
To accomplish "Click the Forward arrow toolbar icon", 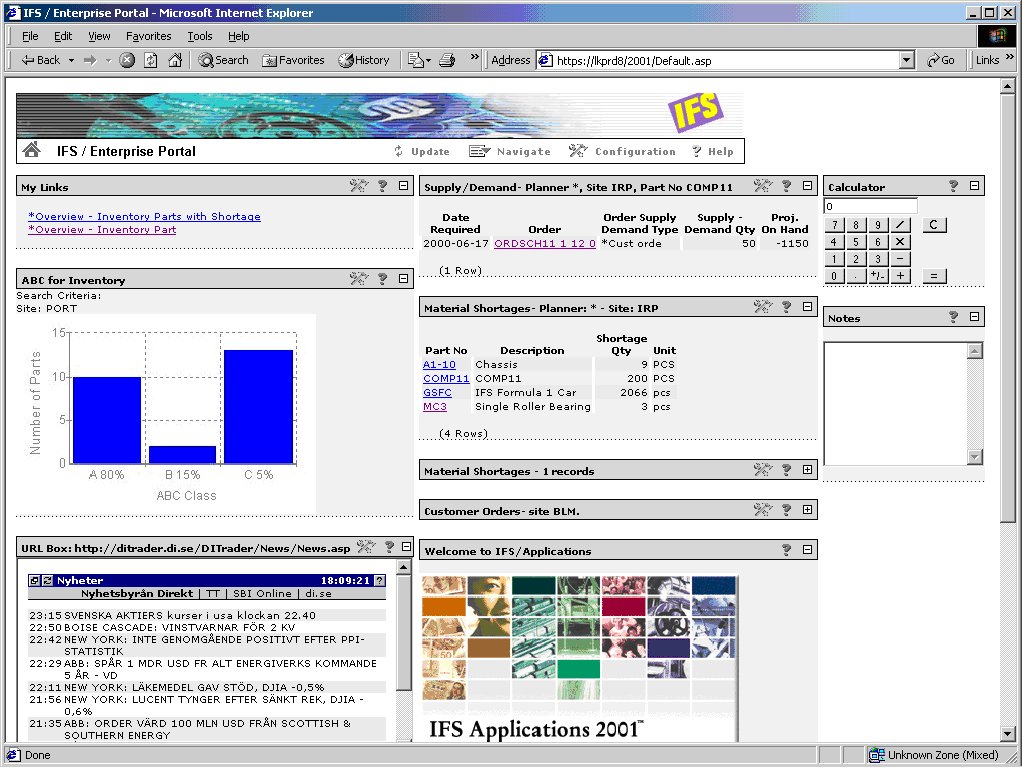I will (x=90, y=61).
